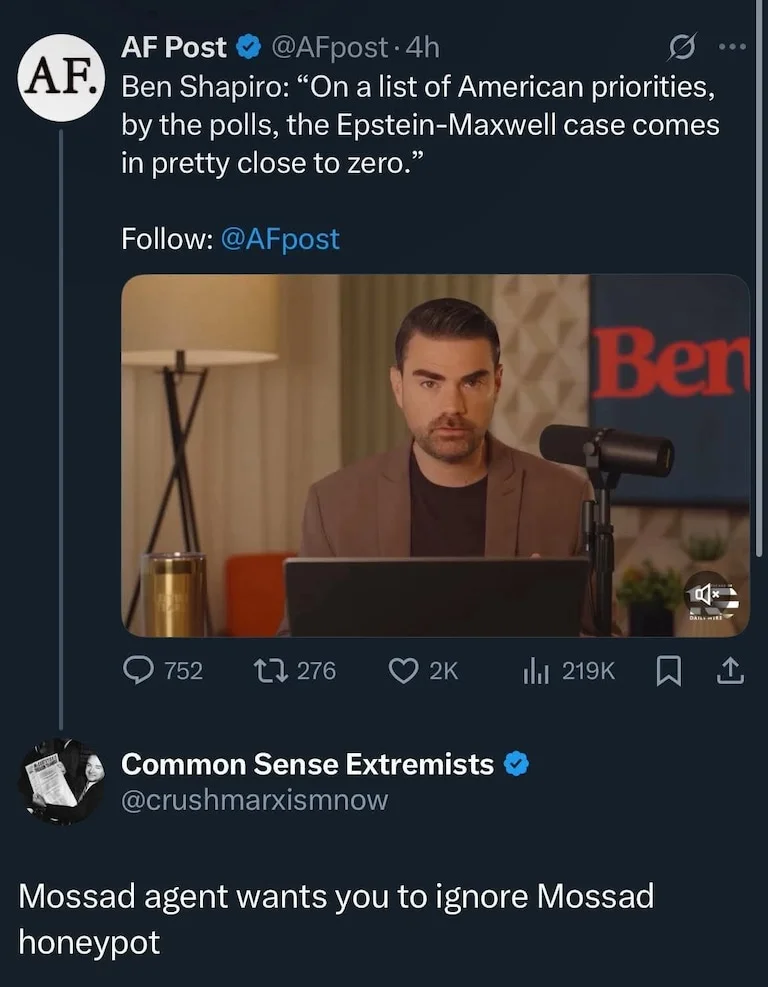Click the Common Sense Extremists verified badge
This screenshot has height=987, width=768.
514,764
